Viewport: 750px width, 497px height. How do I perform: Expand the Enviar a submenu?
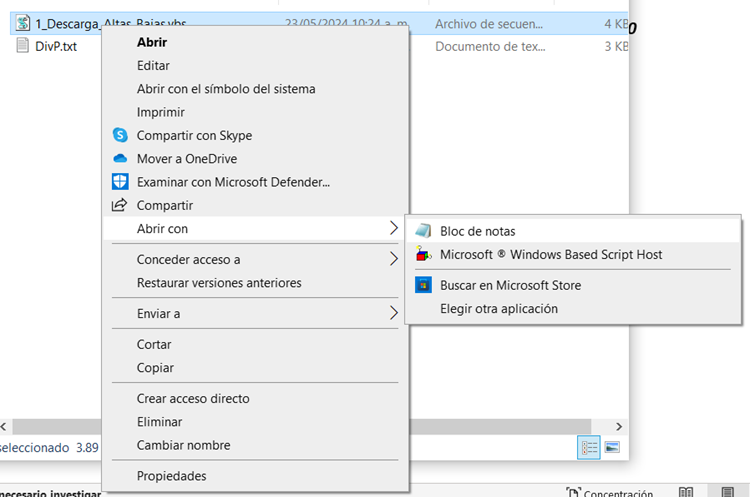click(393, 314)
